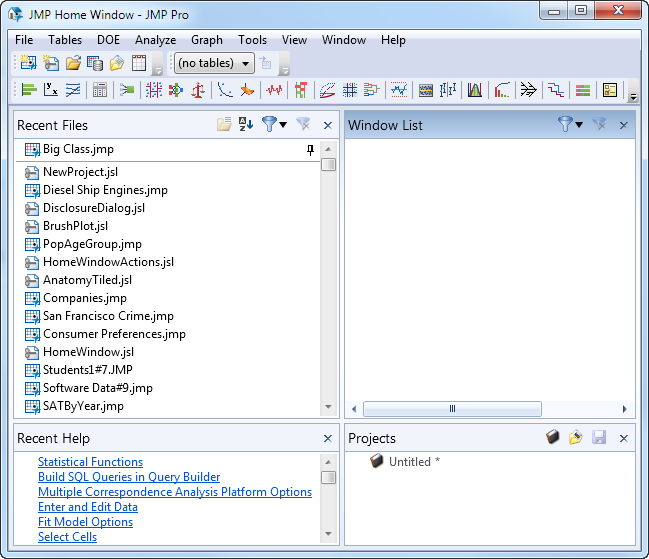The width and height of the screenshot is (649, 559).
Task: Save the project with the disk icon
Action: (599, 437)
